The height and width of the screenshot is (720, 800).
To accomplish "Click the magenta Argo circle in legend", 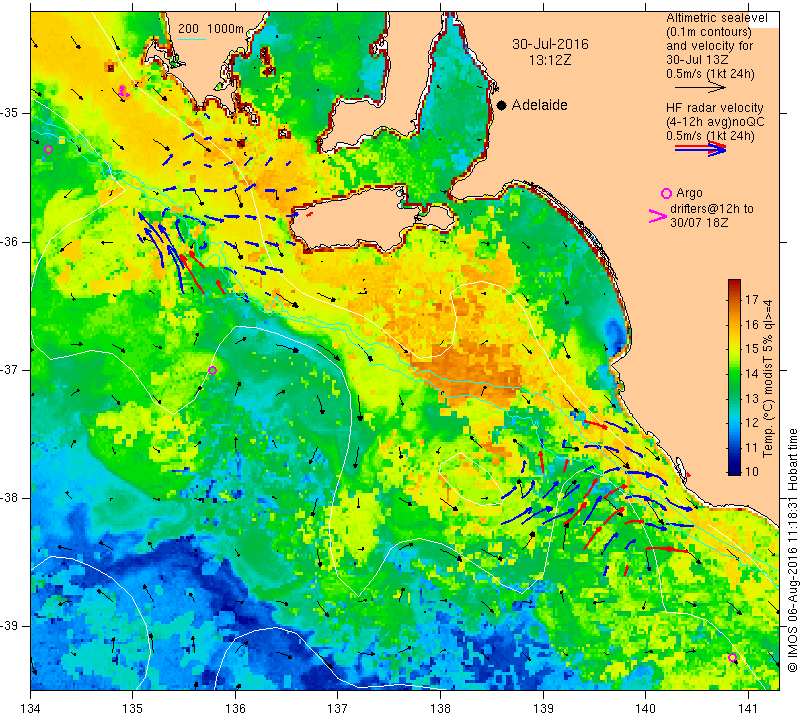I will point(666,193).
